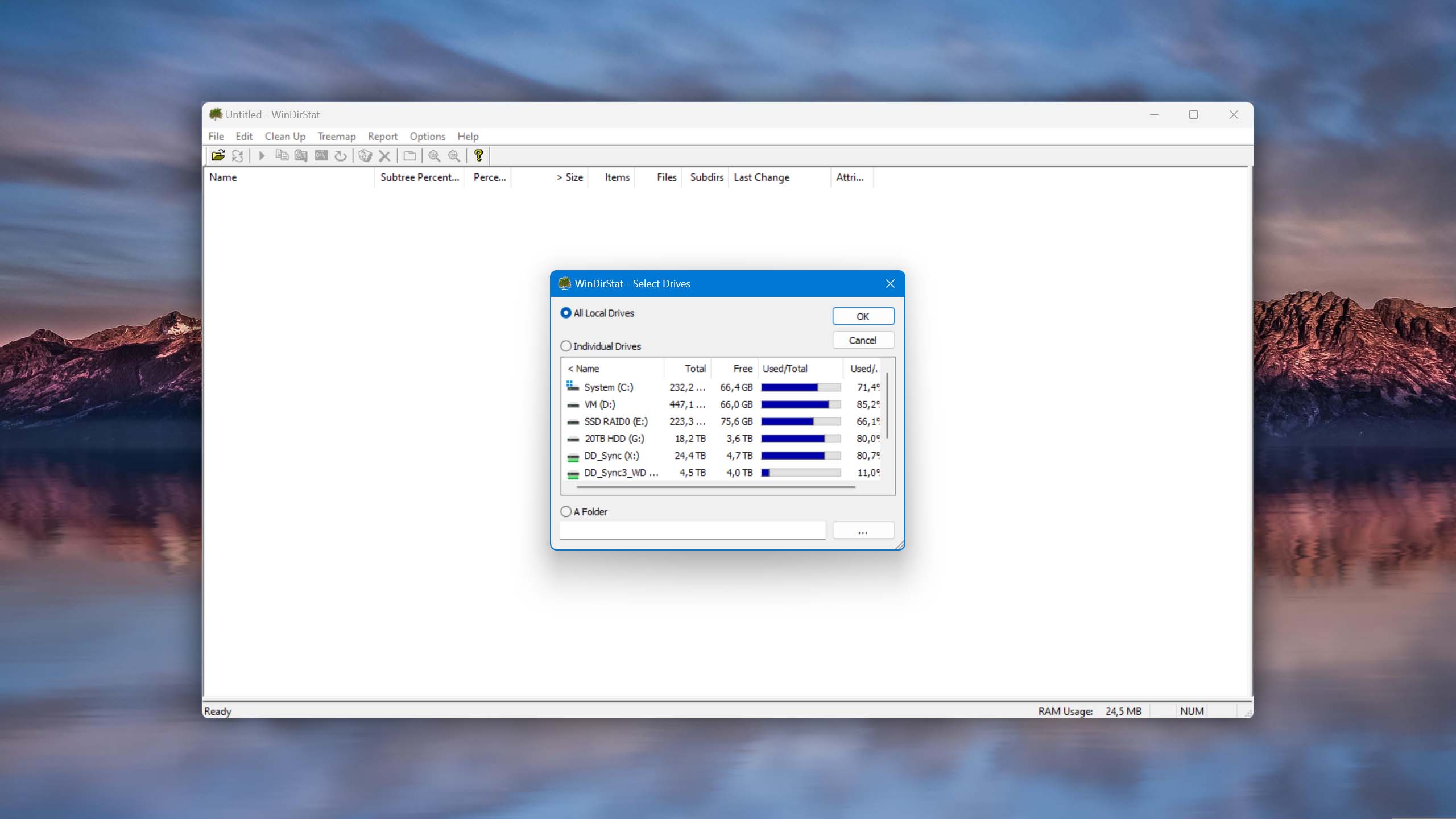Click the Zoom Out magnifier icon

click(x=454, y=155)
